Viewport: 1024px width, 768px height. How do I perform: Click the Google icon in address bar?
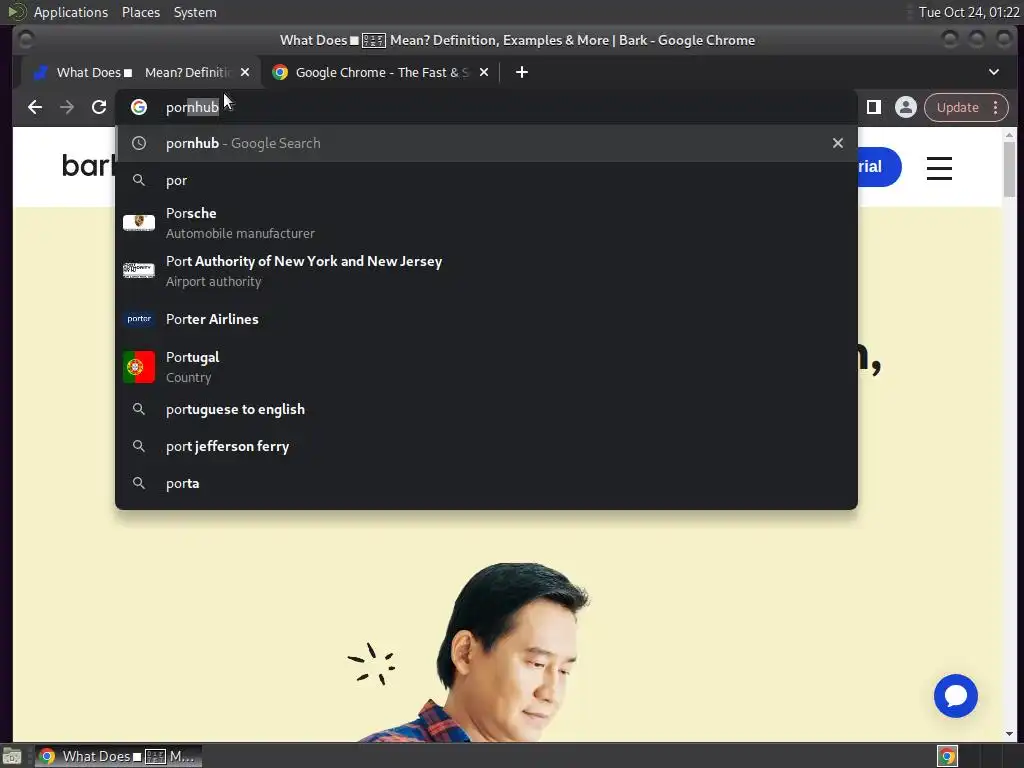139,107
